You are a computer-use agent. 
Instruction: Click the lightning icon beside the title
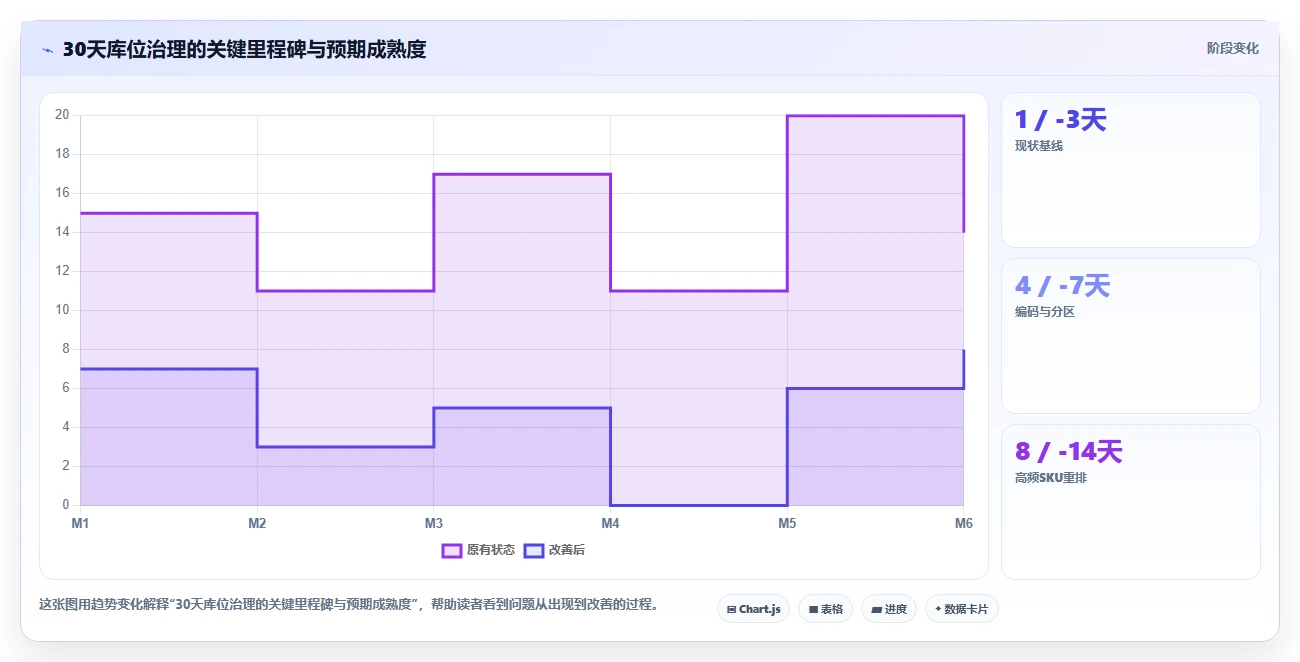click(x=48, y=50)
